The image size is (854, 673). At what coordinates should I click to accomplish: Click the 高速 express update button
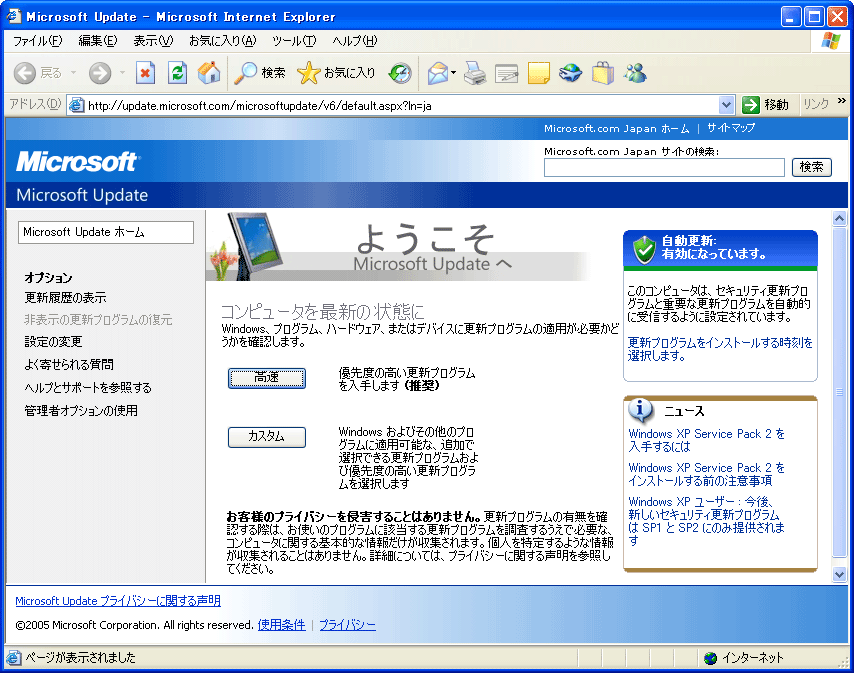click(x=267, y=378)
